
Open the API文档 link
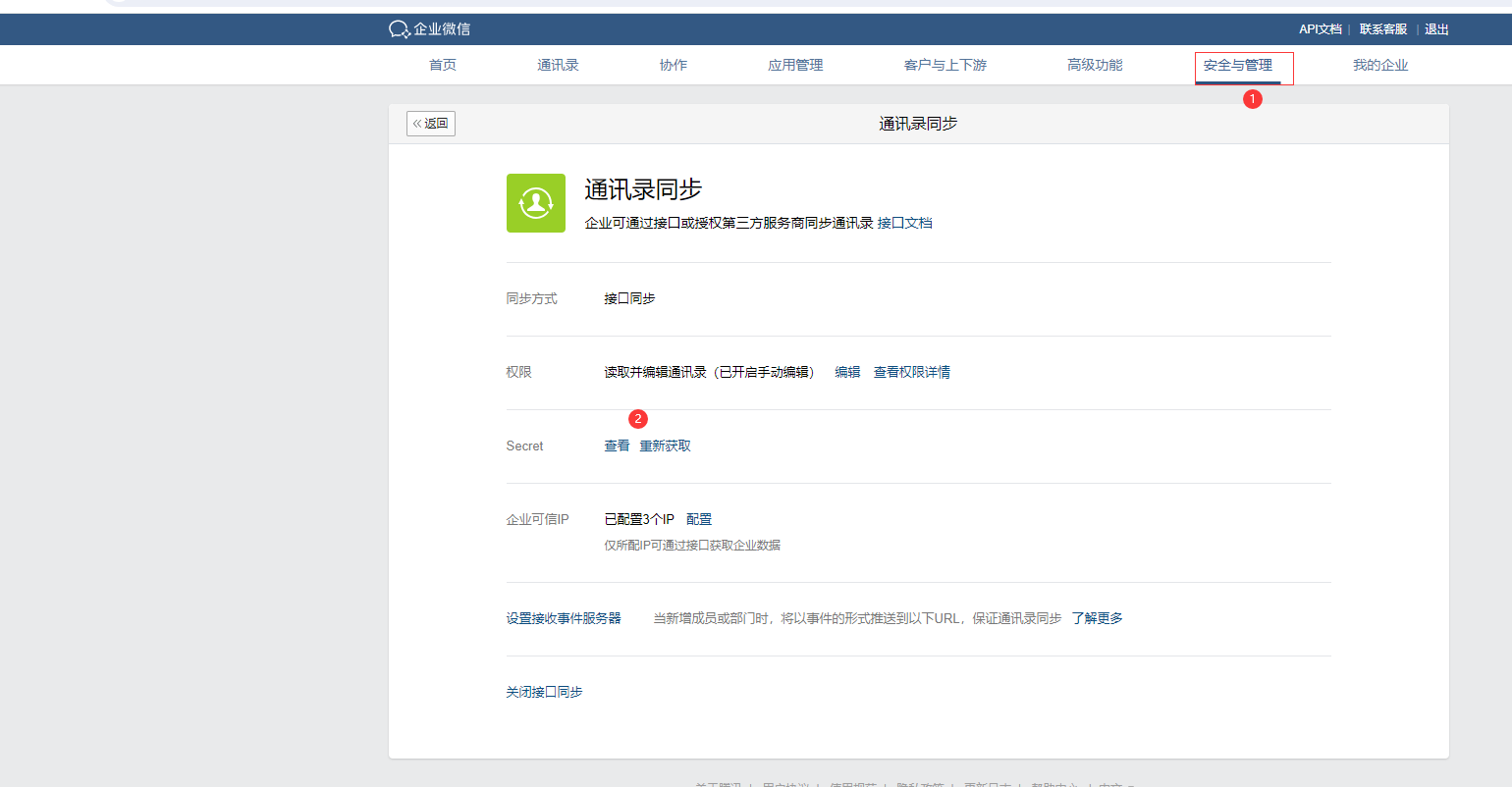pos(1320,29)
